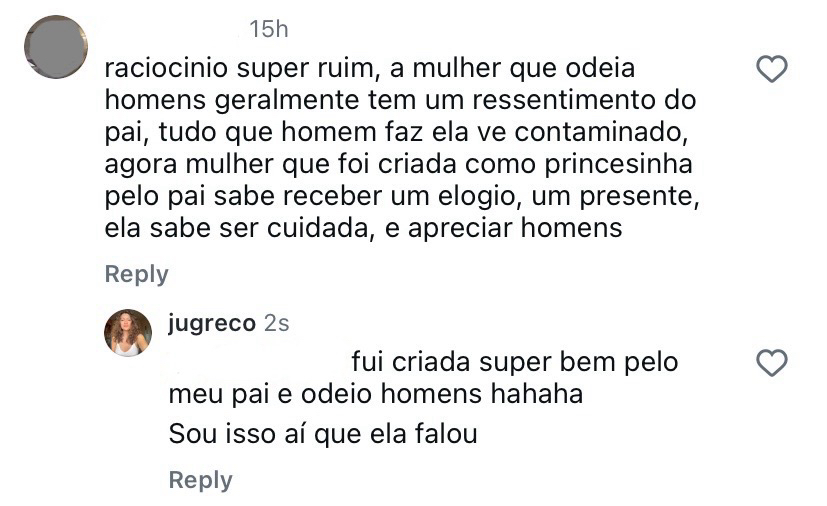Click the 15h timestamp
827x506 pixels.
(268, 30)
